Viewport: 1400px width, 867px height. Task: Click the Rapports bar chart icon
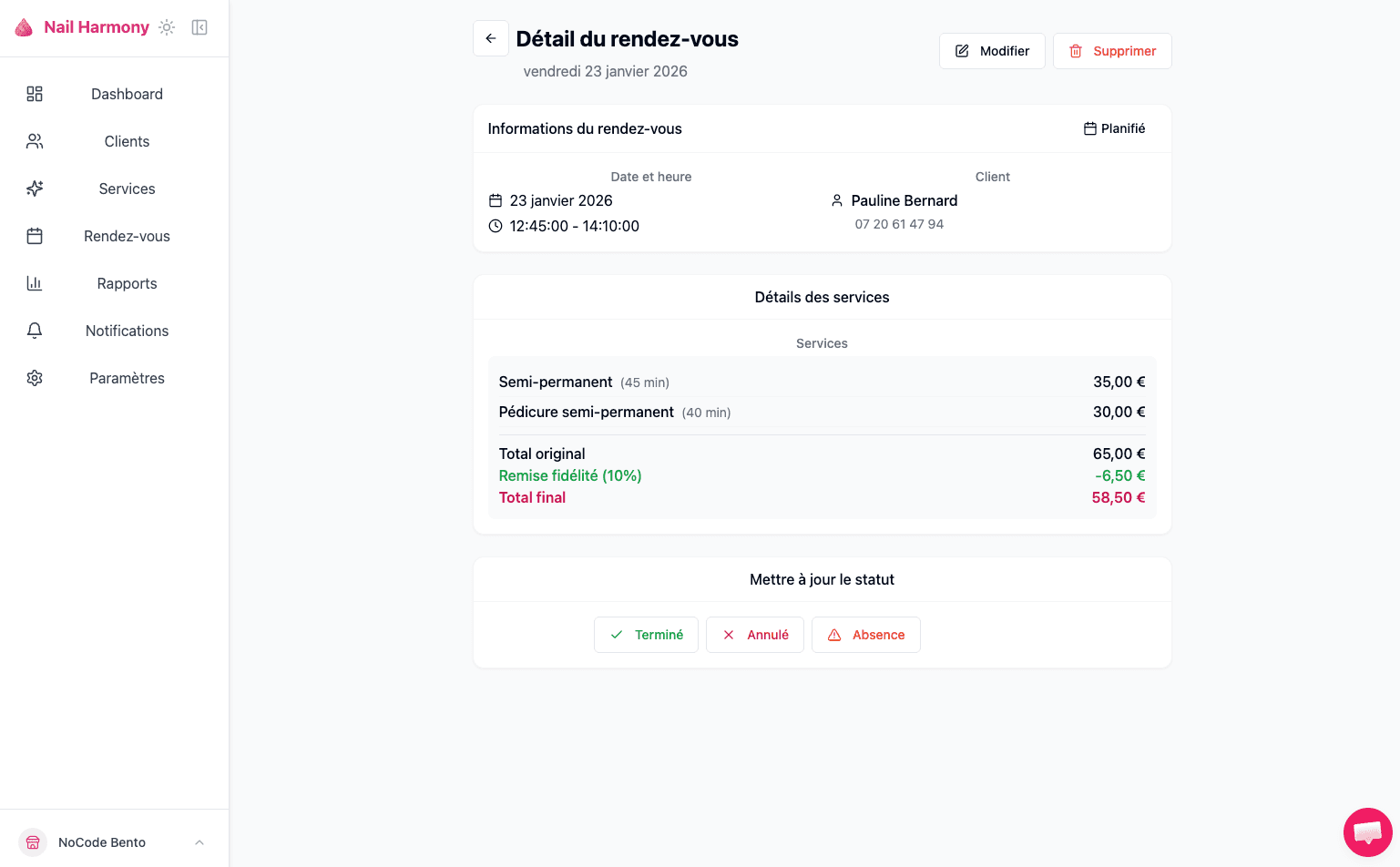[x=35, y=283]
